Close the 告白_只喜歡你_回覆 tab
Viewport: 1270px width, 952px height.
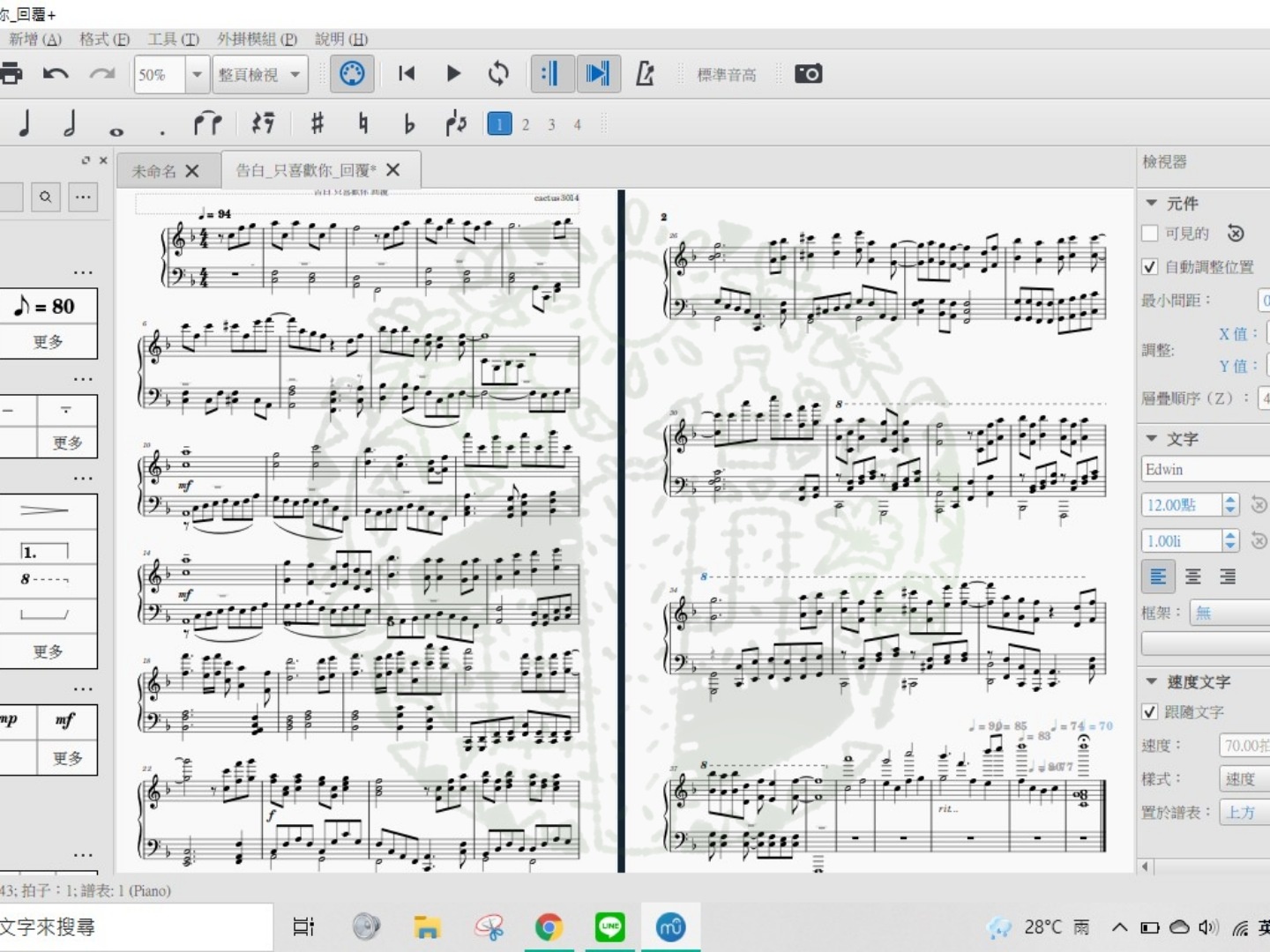click(393, 170)
